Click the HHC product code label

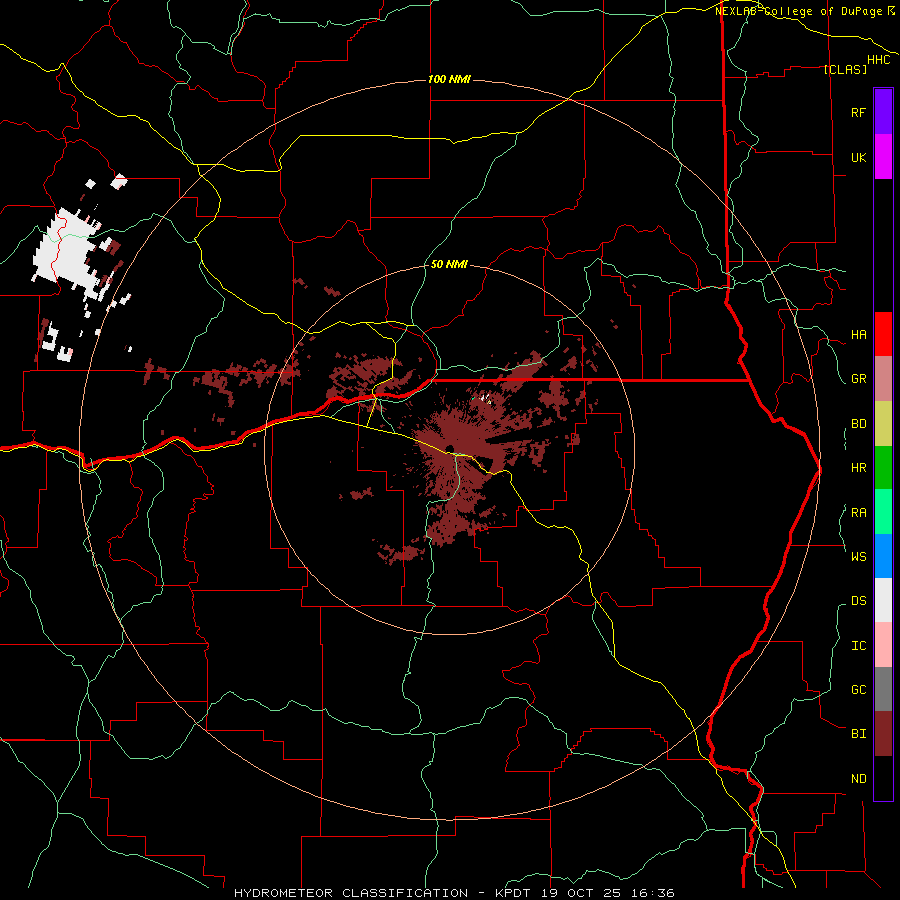(879, 60)
